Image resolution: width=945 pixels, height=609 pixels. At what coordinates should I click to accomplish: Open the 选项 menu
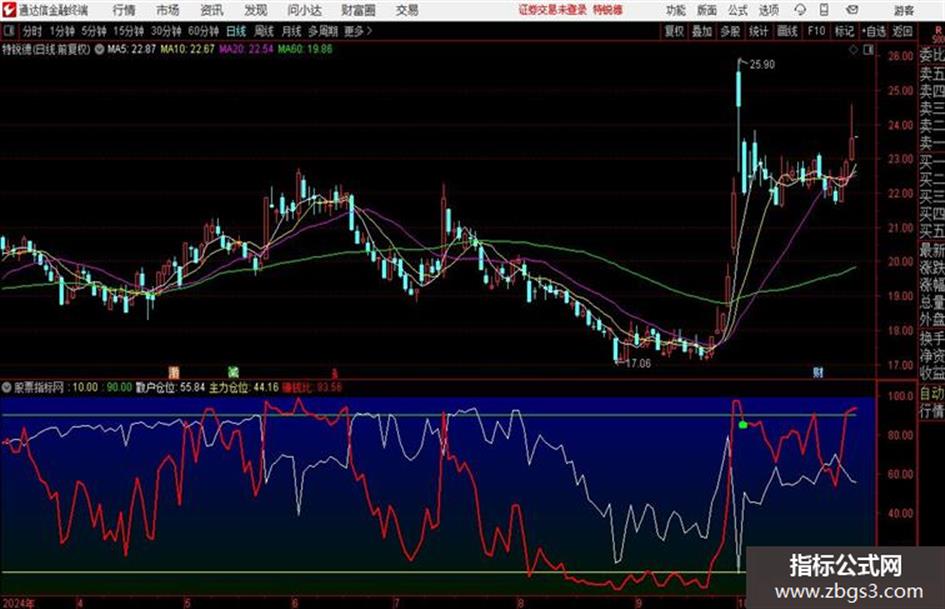click(x=768, y=10)
